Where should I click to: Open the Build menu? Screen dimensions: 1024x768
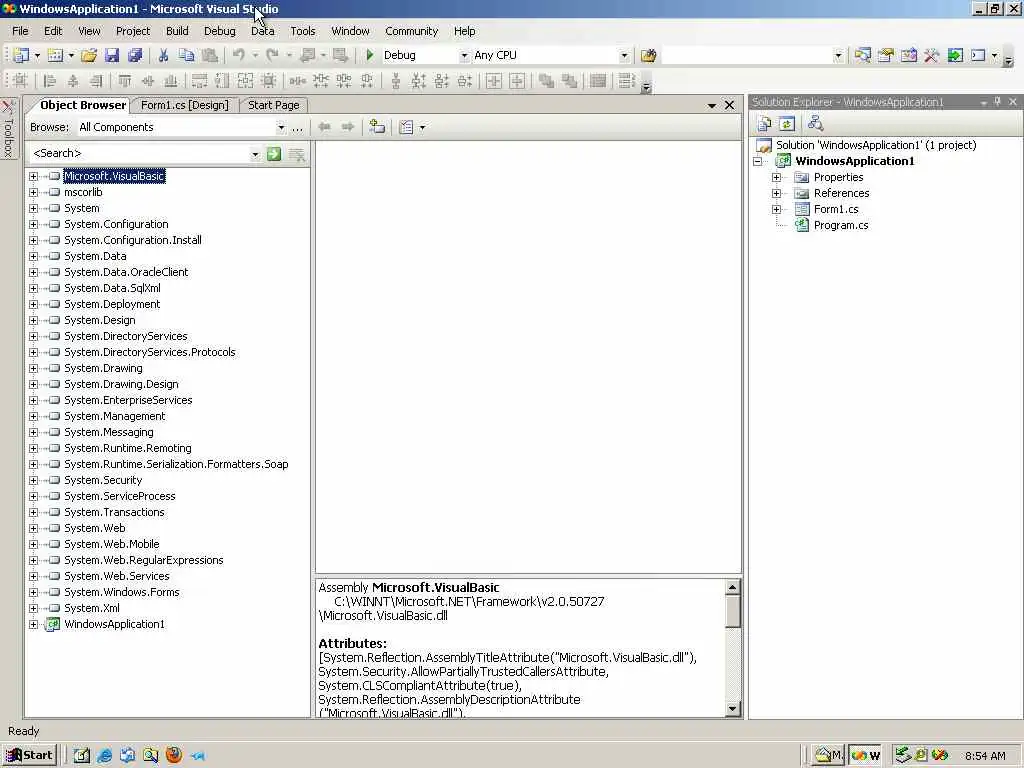177,31
